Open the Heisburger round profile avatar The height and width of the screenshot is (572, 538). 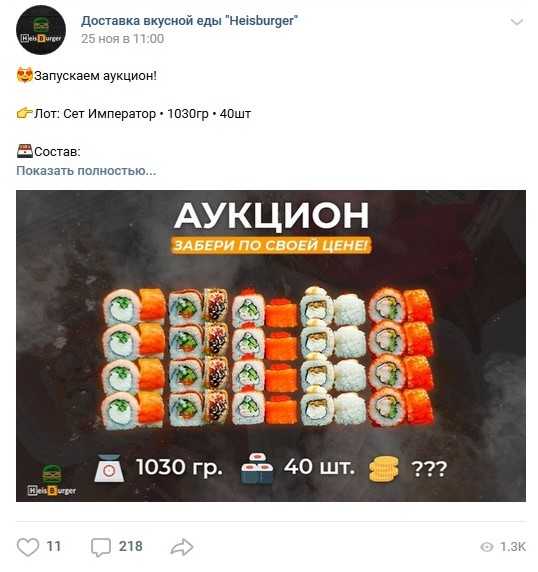point(41,30)
